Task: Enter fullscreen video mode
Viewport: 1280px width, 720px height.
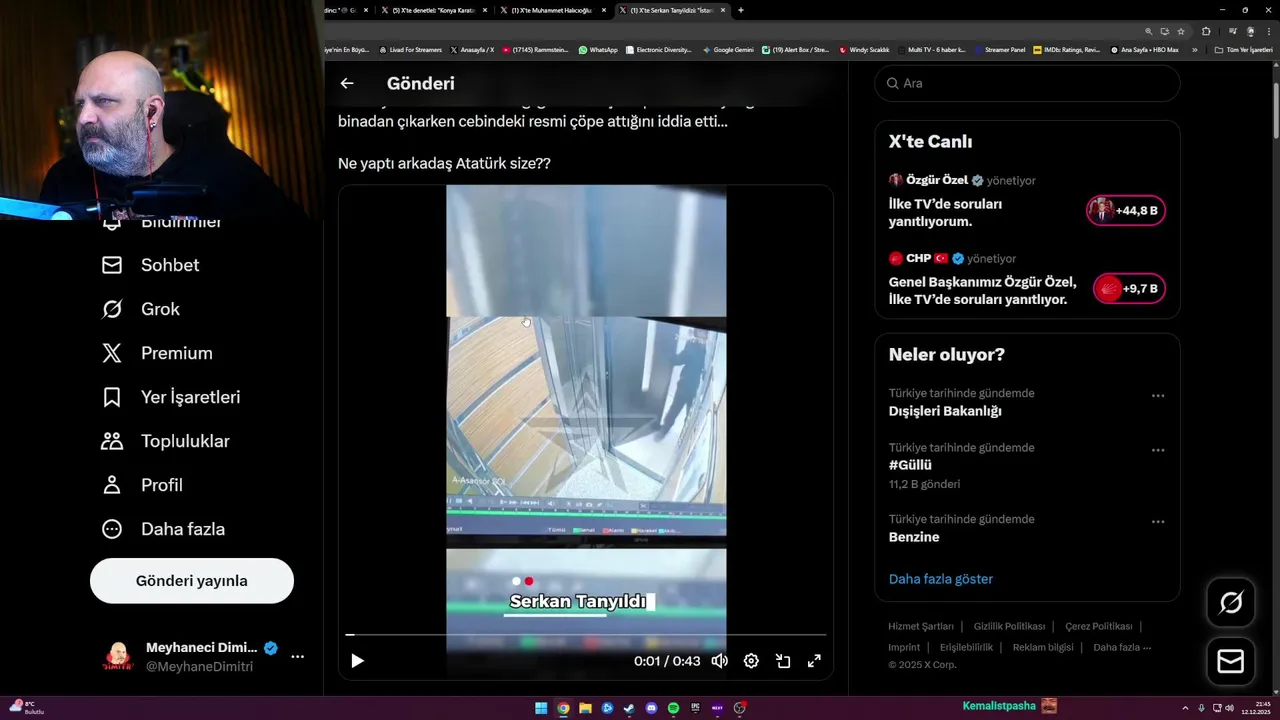Action: click(x=814, y=661)
